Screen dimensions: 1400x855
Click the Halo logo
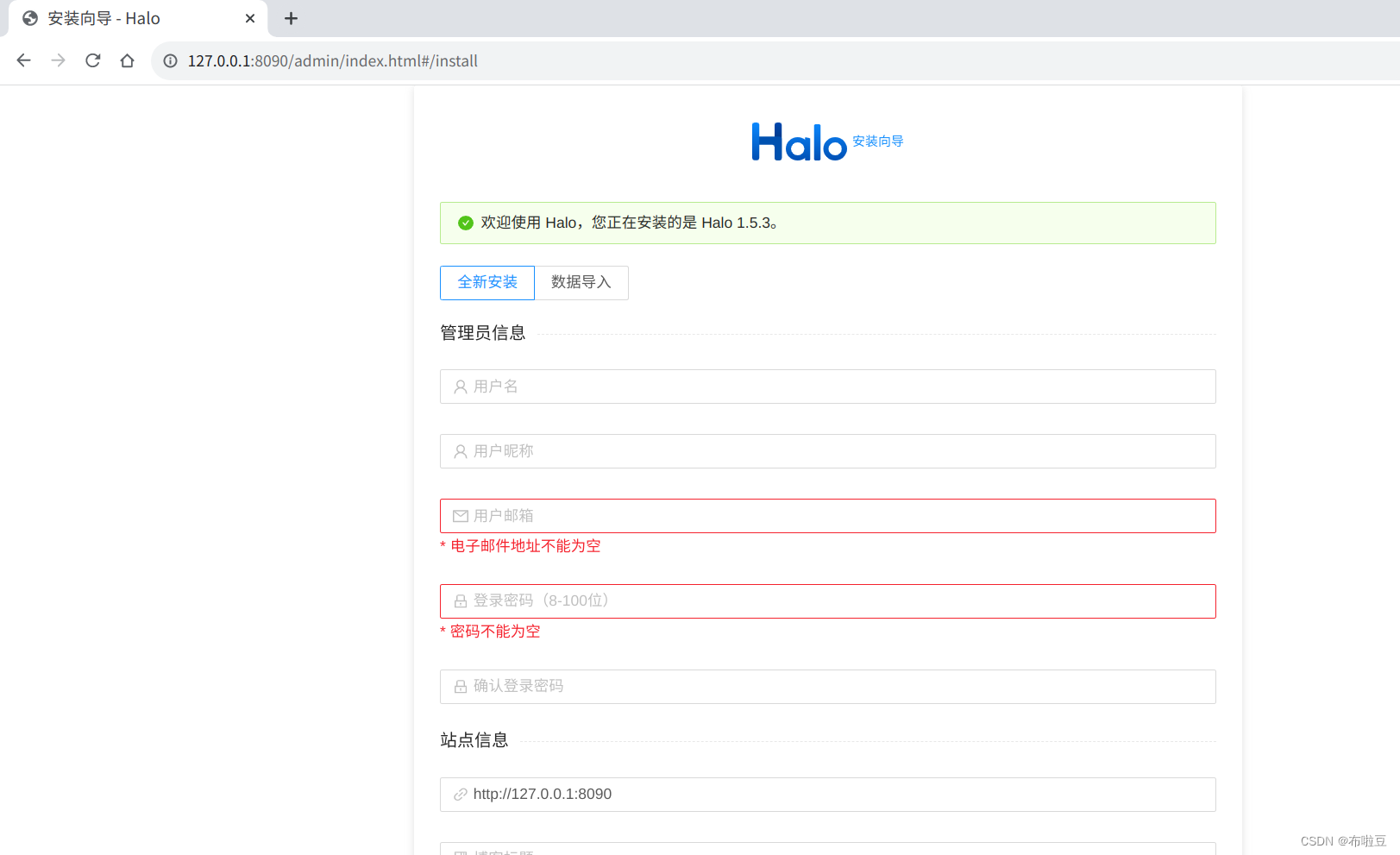[x=799, y=141]
